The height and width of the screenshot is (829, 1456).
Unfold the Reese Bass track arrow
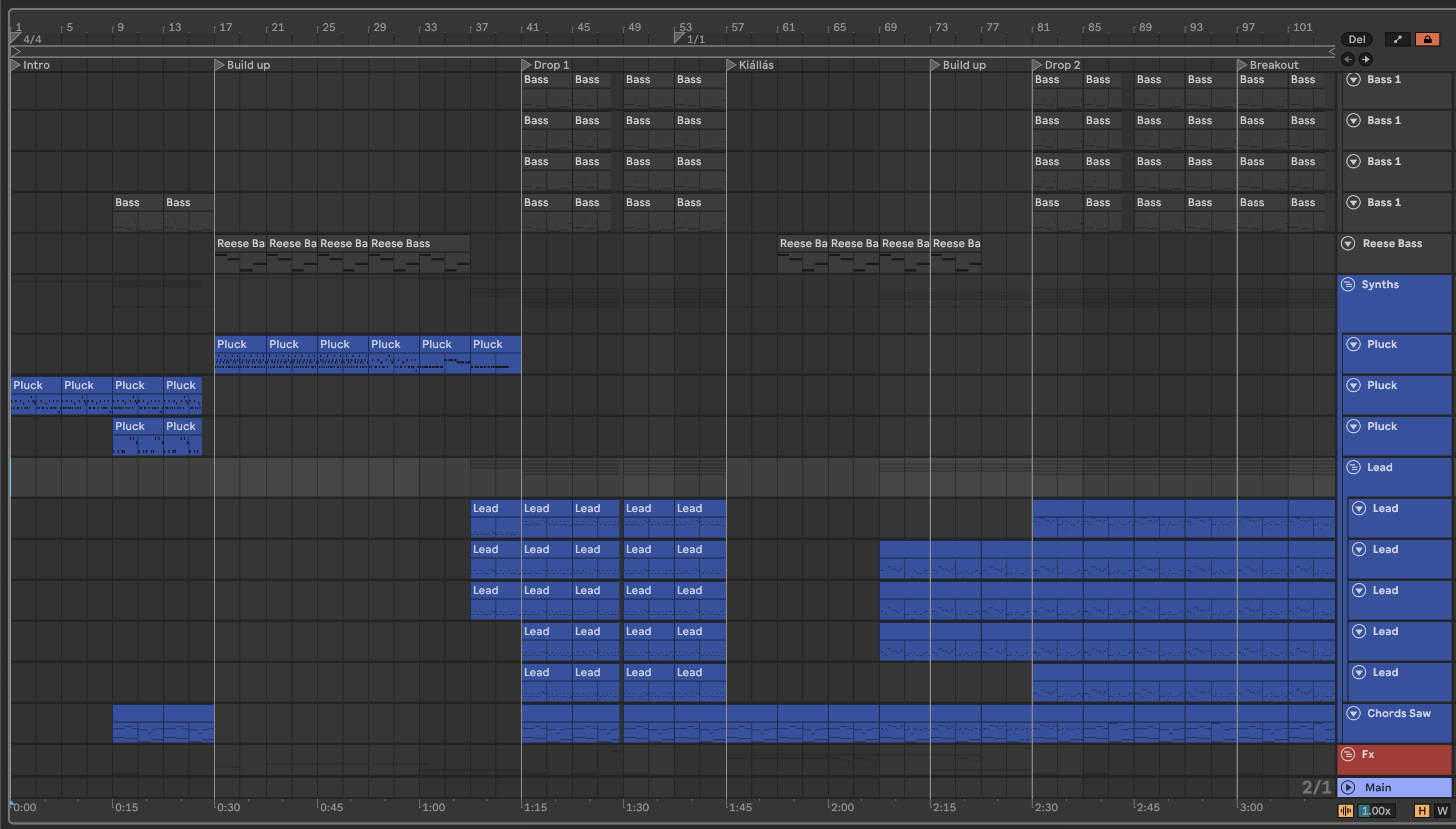1348,244
